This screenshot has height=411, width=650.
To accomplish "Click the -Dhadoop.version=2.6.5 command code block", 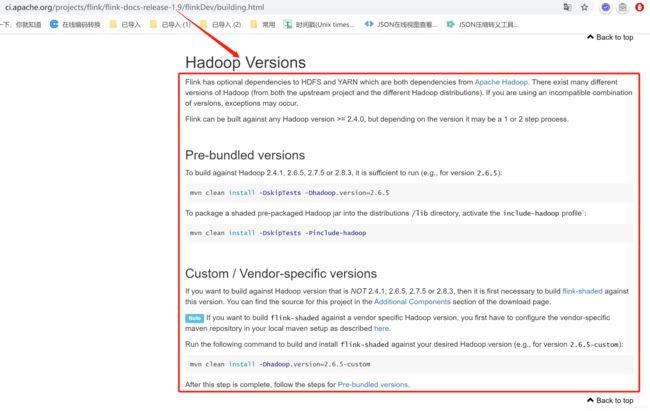I will tap(409, 193).
